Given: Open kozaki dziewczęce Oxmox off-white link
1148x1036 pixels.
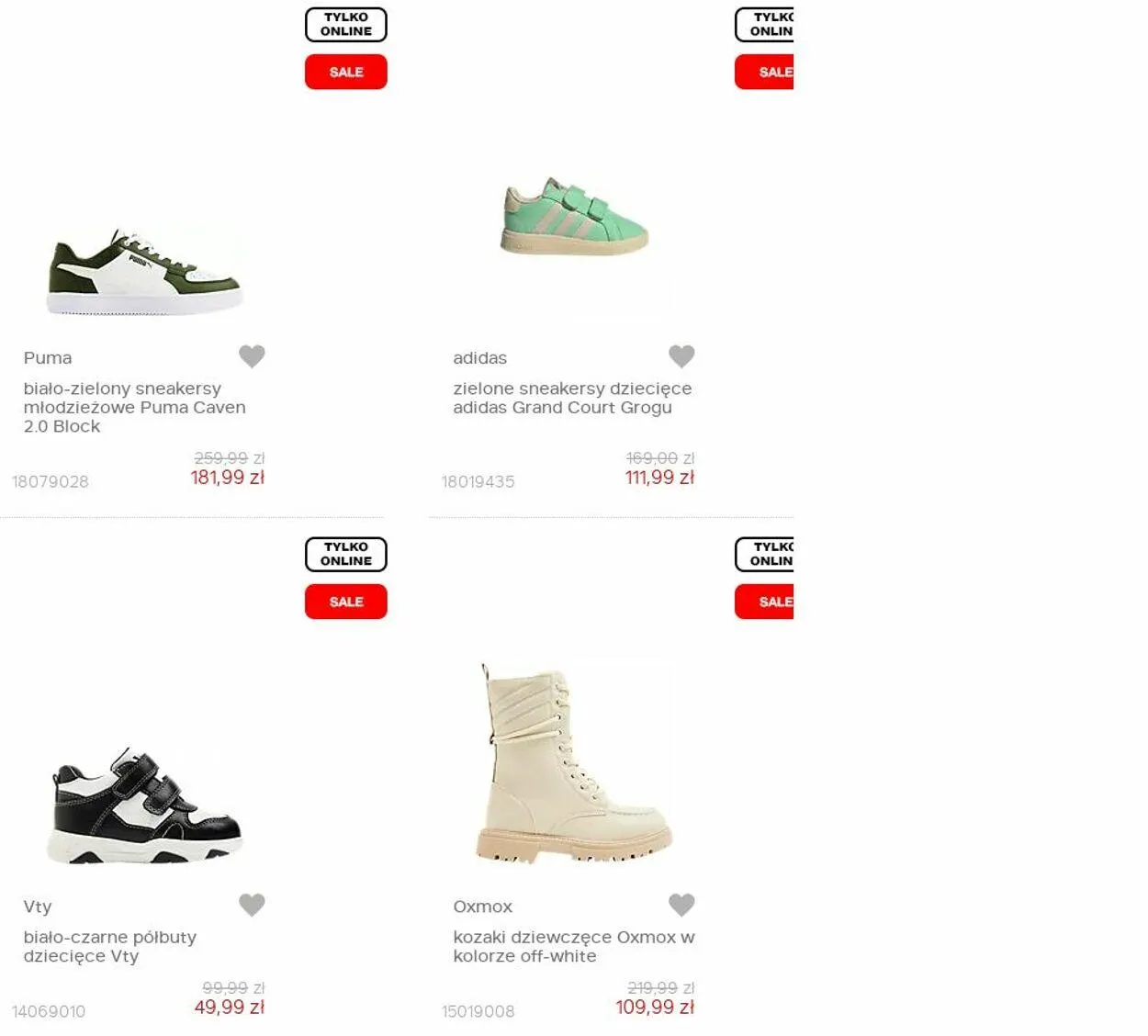Looking at the screenshot, I should click(x=574, y=946).
